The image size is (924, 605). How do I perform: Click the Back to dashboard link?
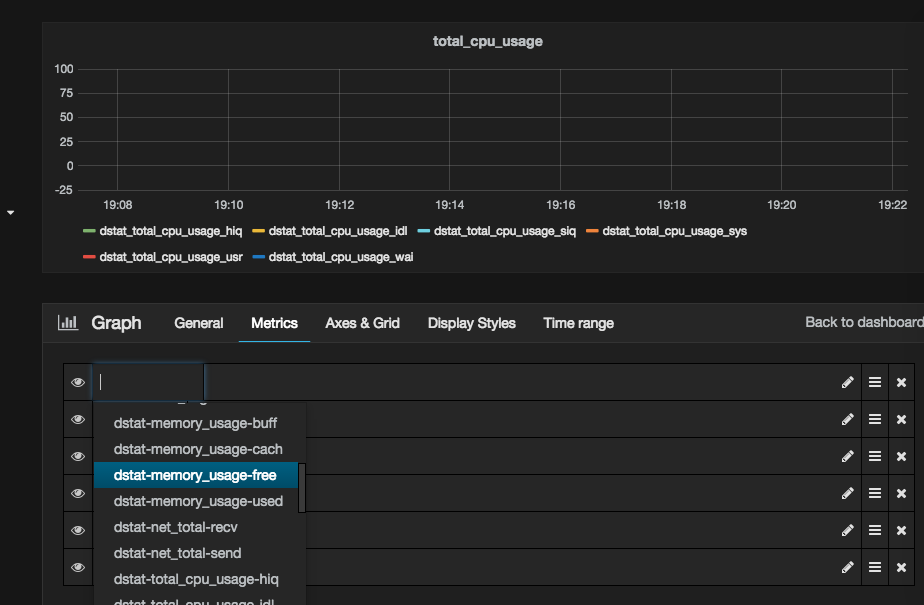pyautogui.click(x=863, y=322)
